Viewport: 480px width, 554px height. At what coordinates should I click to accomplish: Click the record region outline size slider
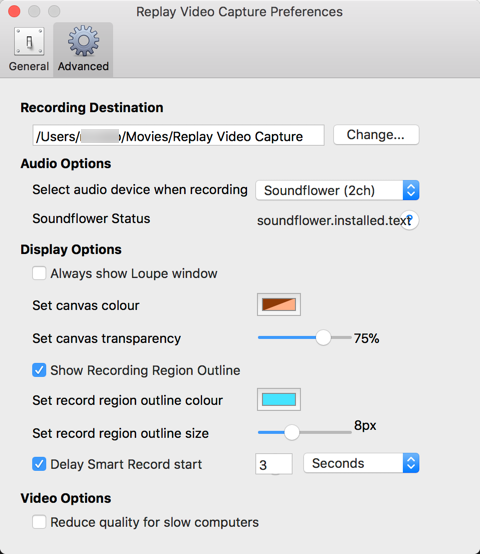pyautogui.click(x=304, y=432)
